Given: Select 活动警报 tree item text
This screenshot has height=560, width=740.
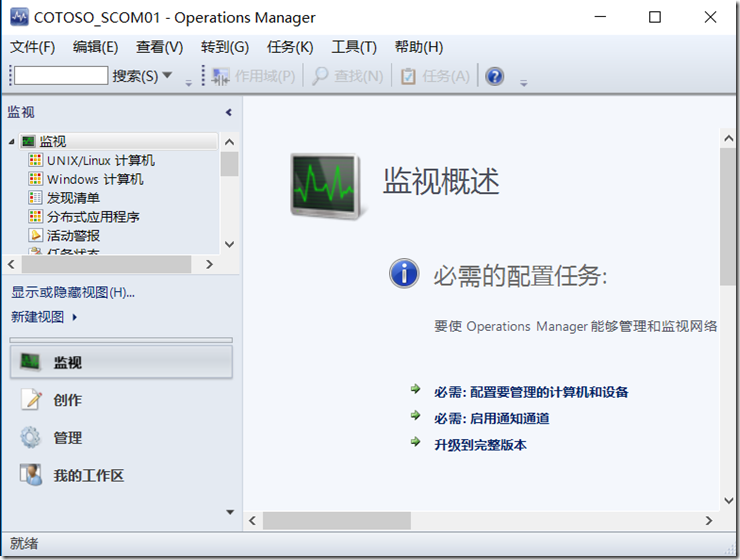Looking at the screenshot, I should pos(73,235).
